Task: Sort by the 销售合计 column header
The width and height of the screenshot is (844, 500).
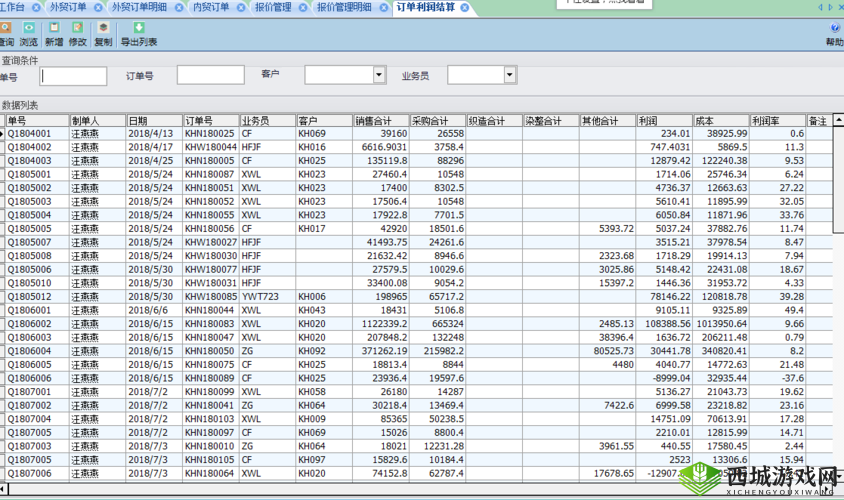Action: pyautogui.click(x=380, y=120)
